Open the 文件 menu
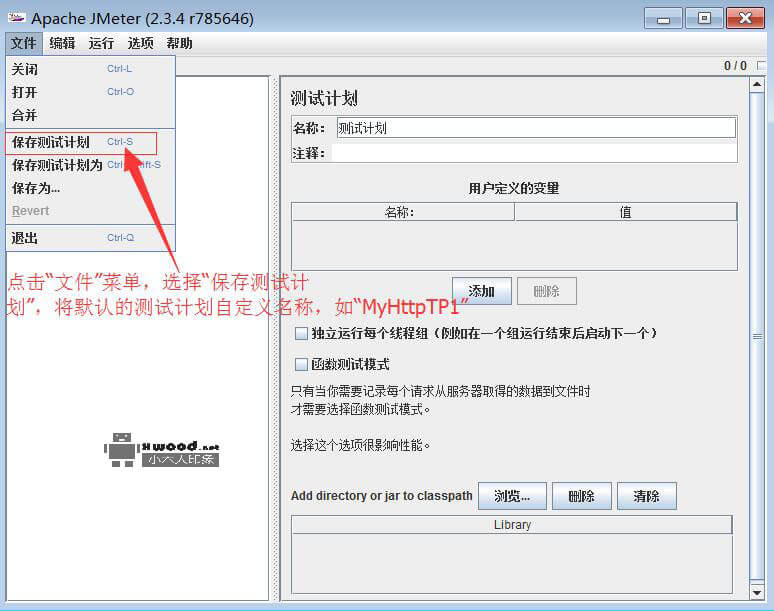This screenshot has width=774, height=611. tap(24, 43)
